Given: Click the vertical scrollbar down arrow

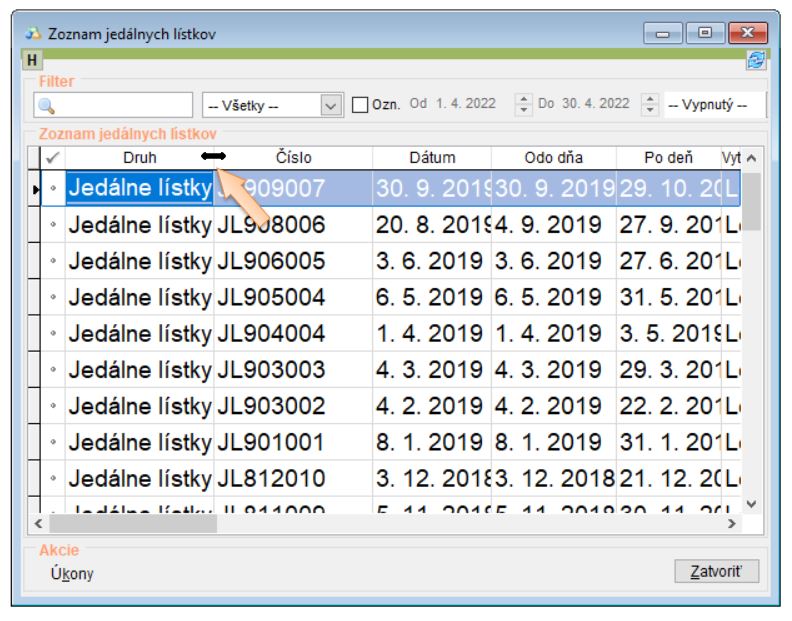Looking at the screenshot, I should 753,505.
